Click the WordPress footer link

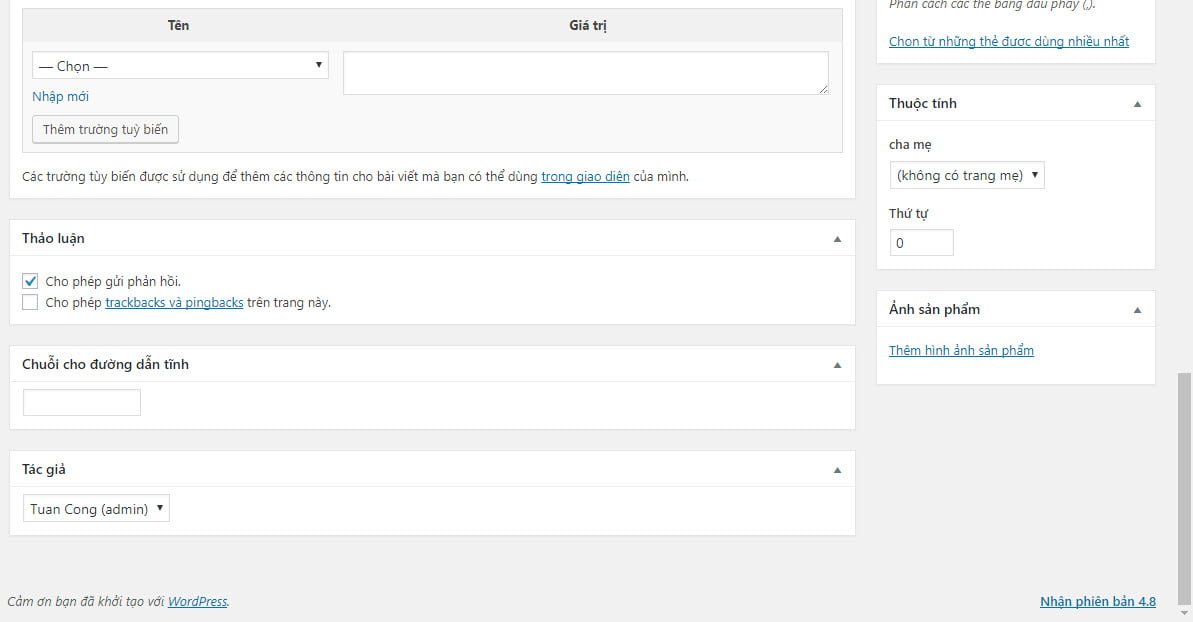(197, 602)
